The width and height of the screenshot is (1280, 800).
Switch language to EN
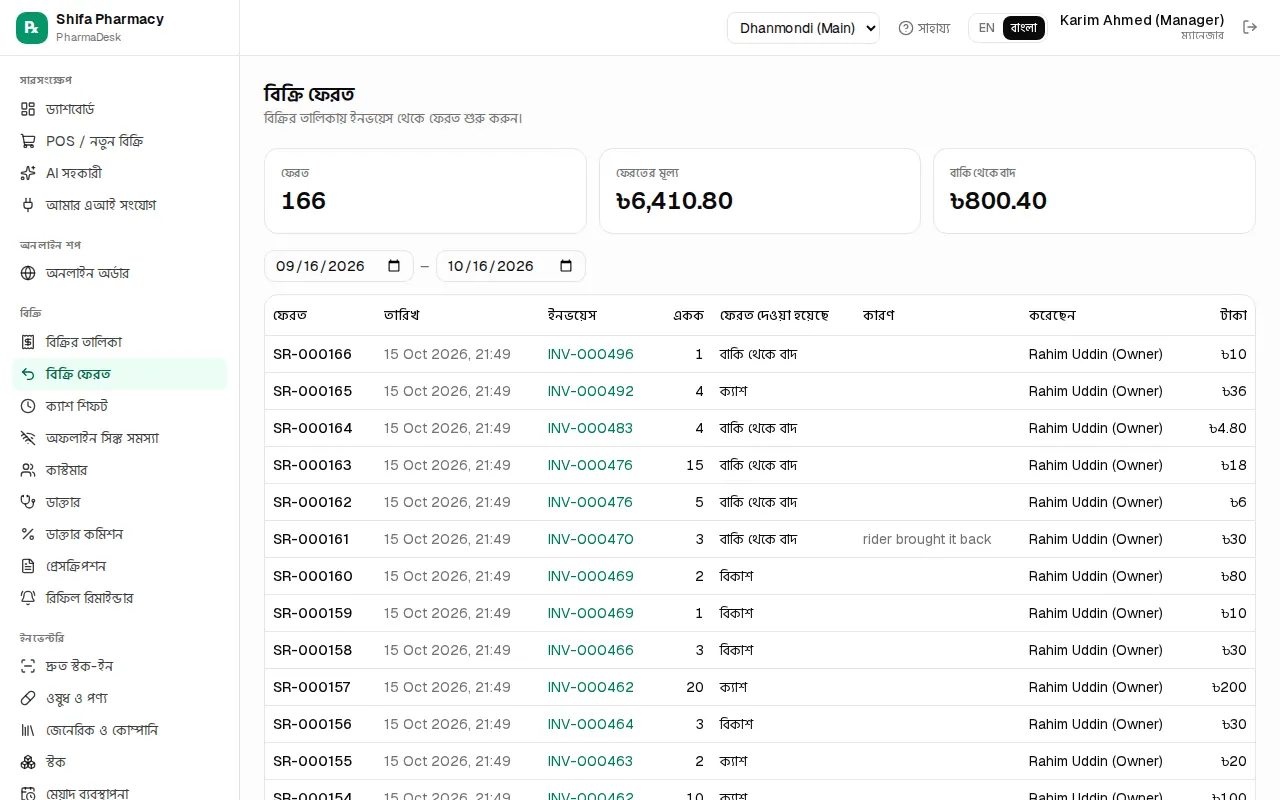coord(987,28)
